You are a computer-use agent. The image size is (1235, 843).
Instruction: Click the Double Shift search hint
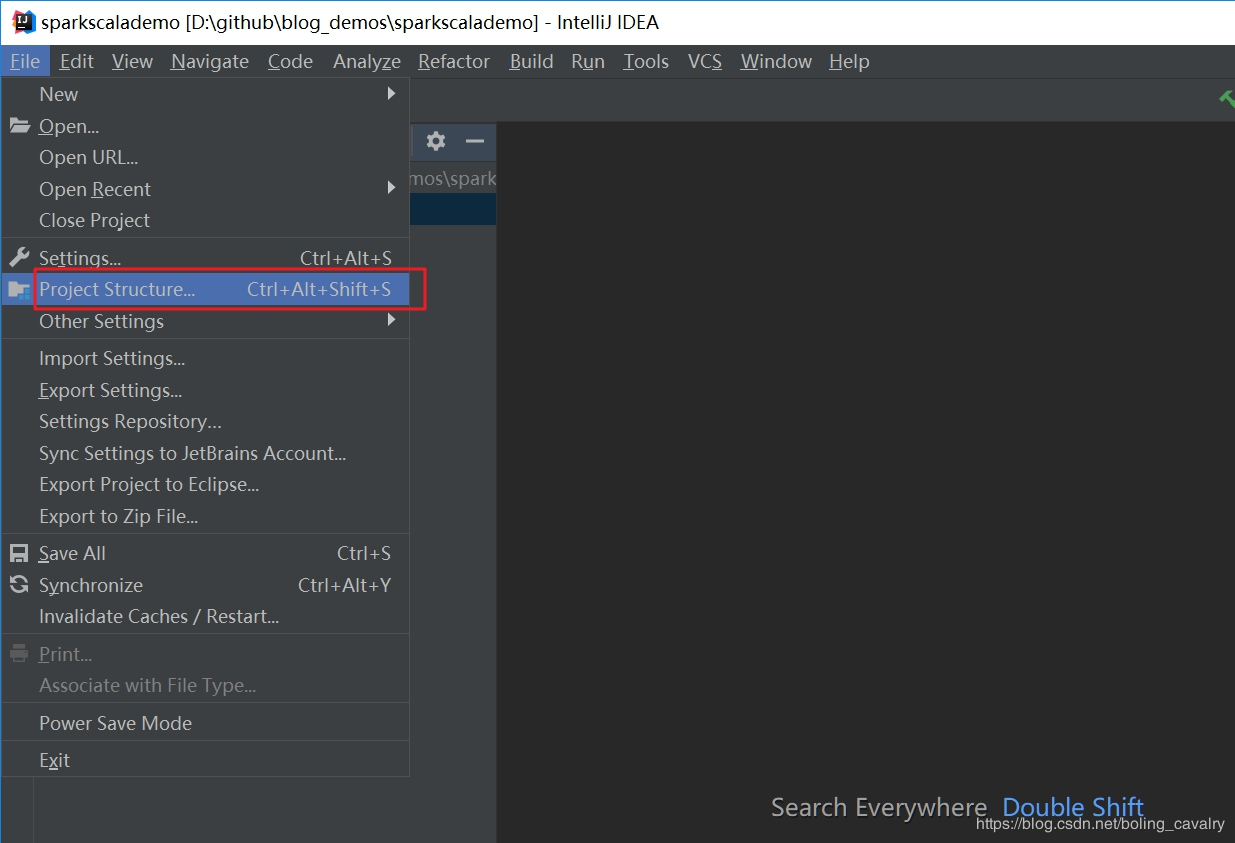point(1073,807)
